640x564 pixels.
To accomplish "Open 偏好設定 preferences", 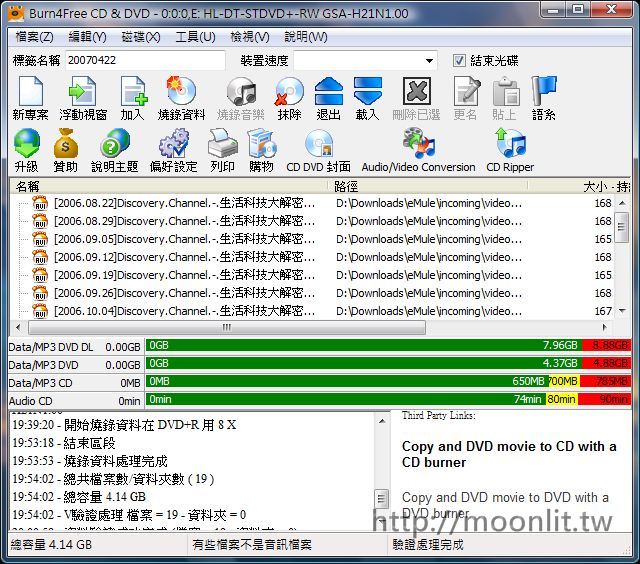I will 173,151.
